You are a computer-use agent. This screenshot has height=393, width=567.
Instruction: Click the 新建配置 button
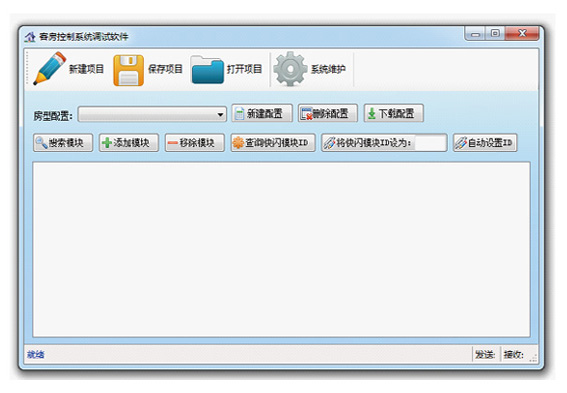(262, 114)
